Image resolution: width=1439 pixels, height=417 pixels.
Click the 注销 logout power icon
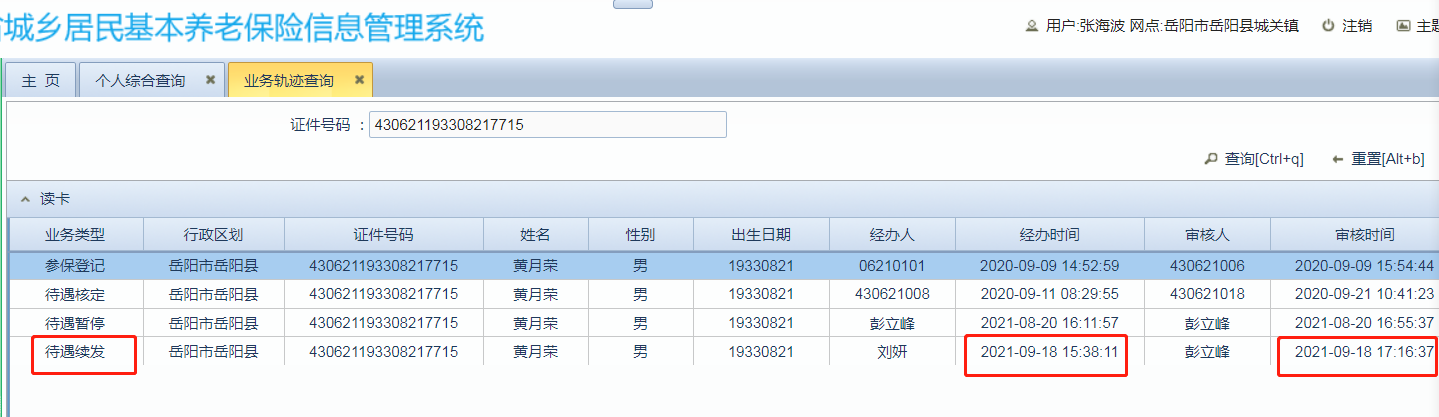click(1328, 27)
